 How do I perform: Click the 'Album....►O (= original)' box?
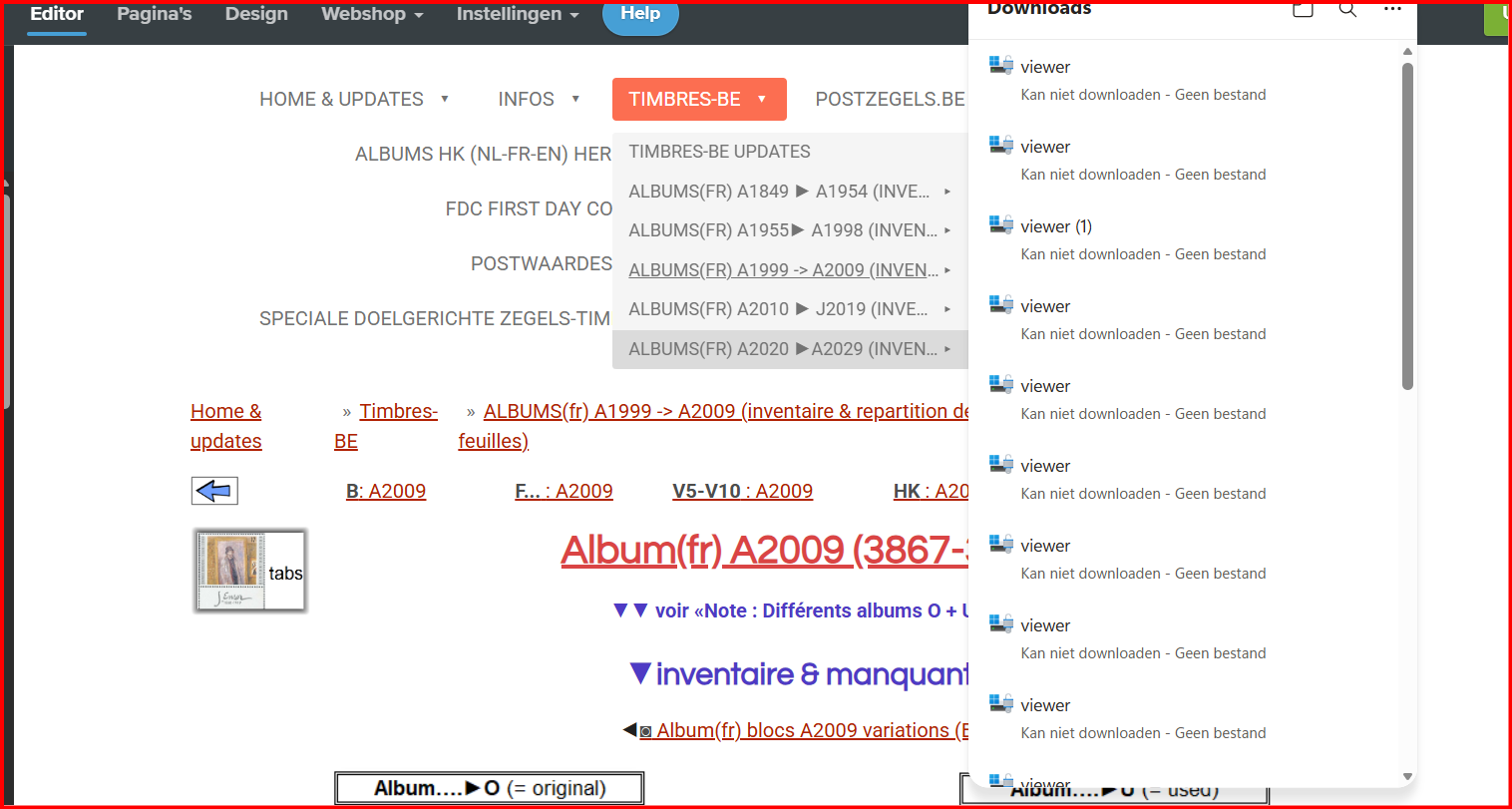point(490,788)
